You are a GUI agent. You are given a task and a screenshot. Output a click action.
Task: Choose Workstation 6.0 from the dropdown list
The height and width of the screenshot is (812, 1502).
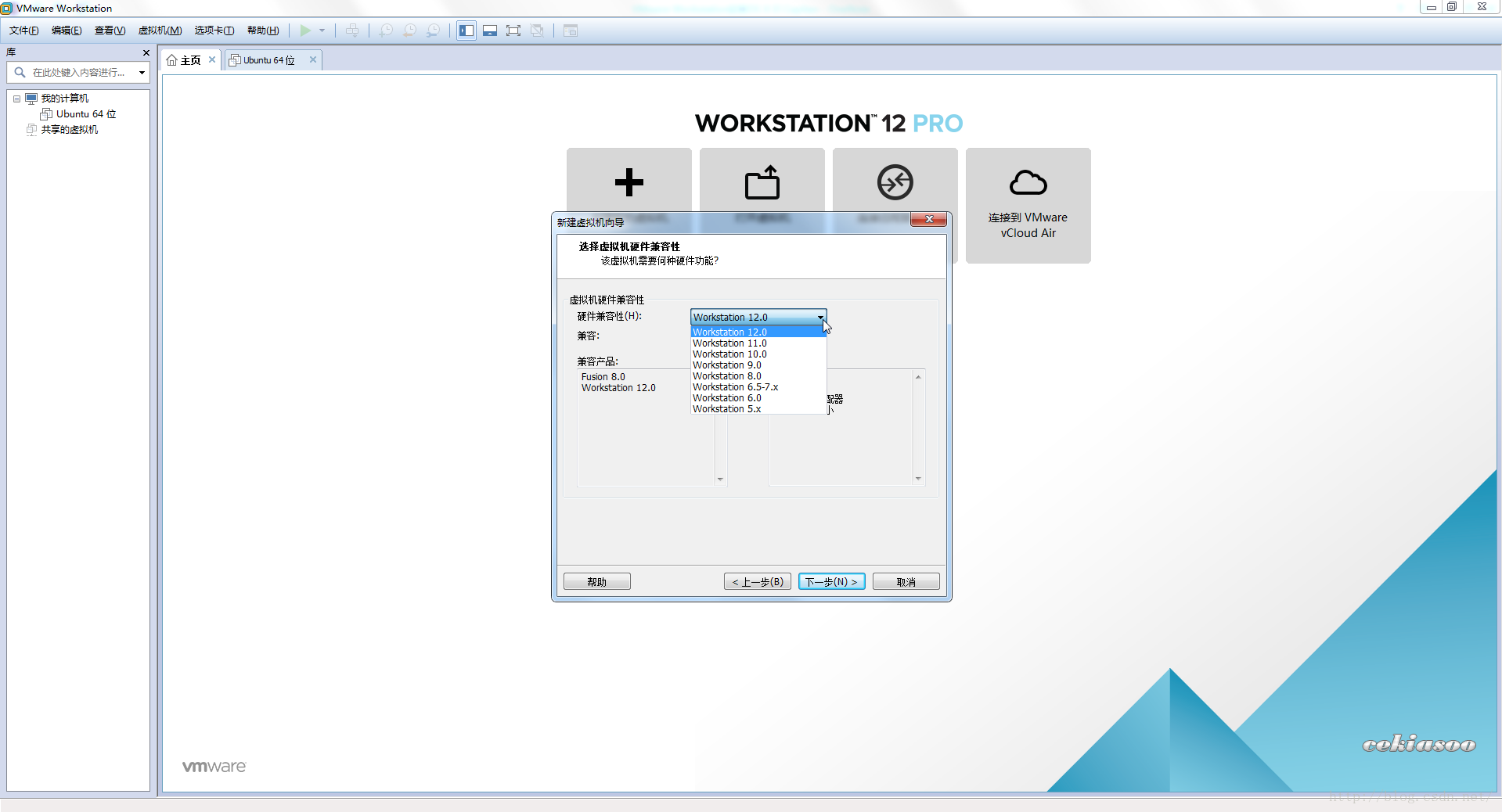[758, 398]
